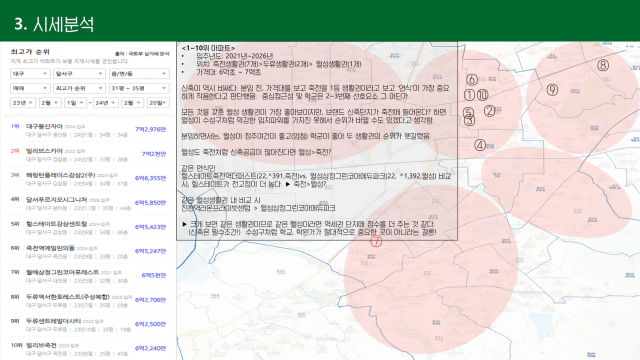Click the circled ① map marker
640x360 pixels.
(x=469, y=95)
